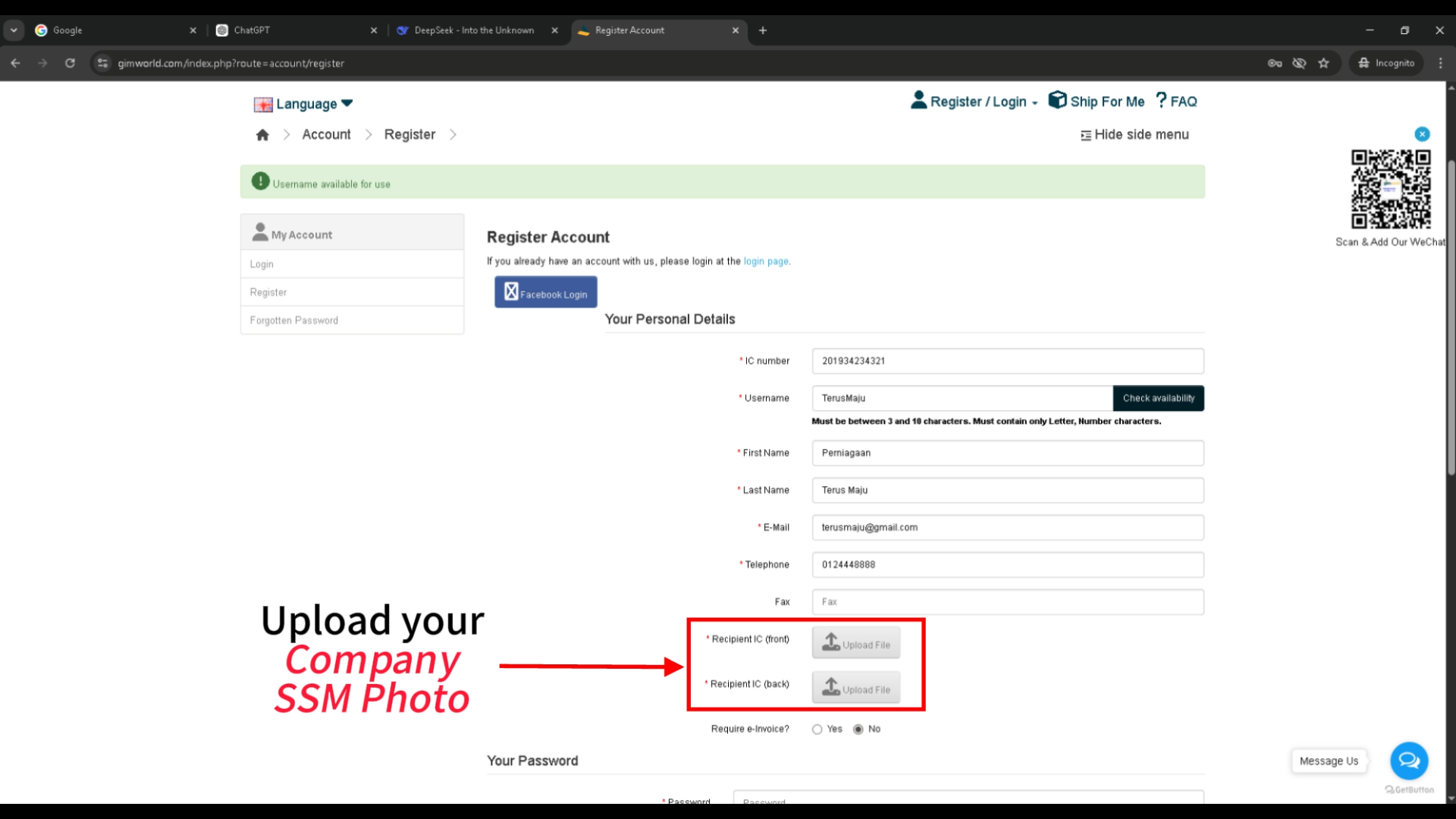Viewport: 1456px width, 819px height.
Task: Click the Check availability button
Action: coord(1158,398)
